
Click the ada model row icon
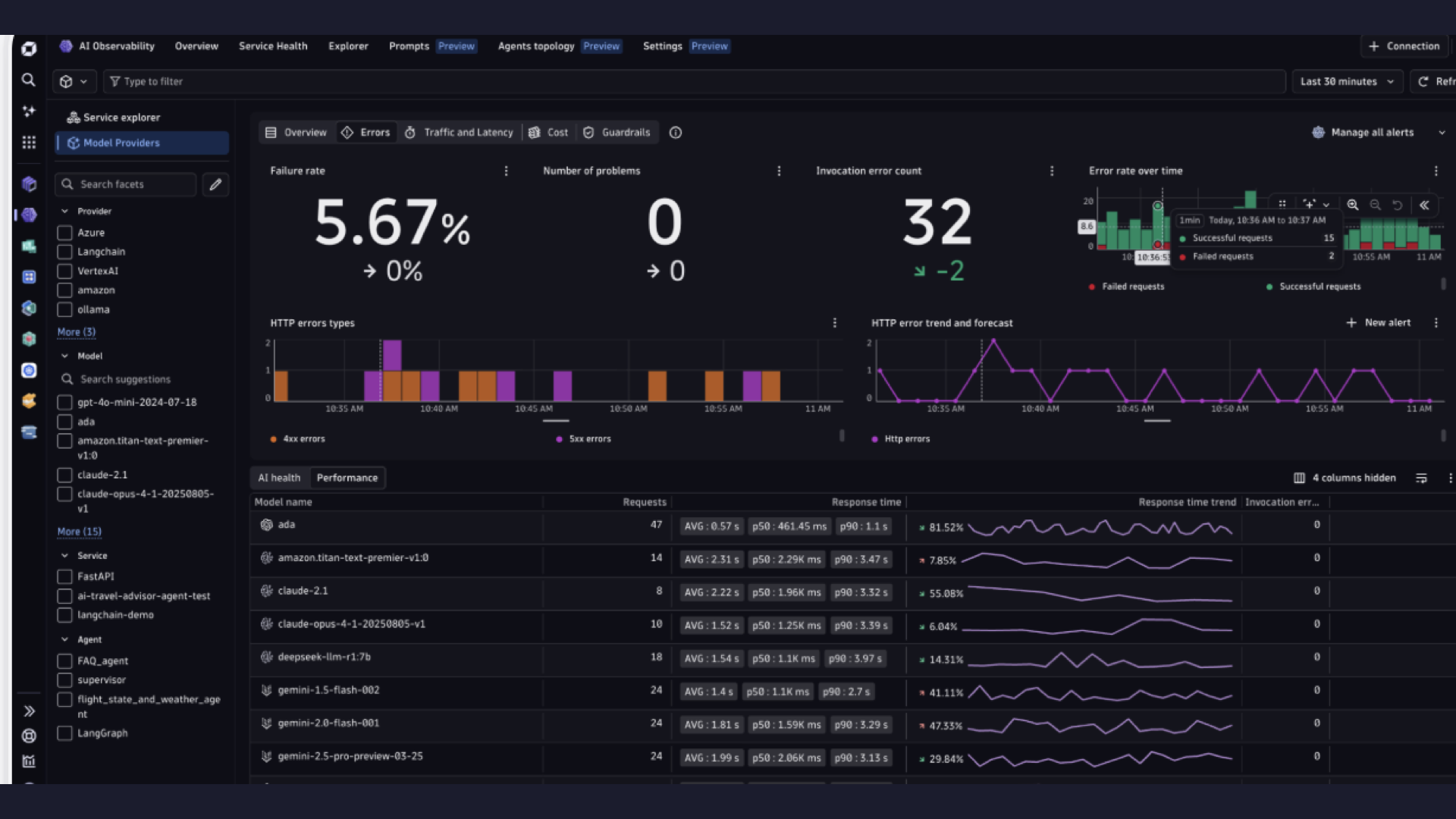(267, 525)
